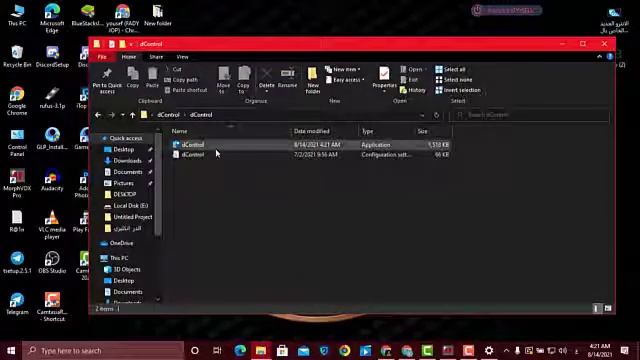Switch to the View ribbon tab

point(182,57)
